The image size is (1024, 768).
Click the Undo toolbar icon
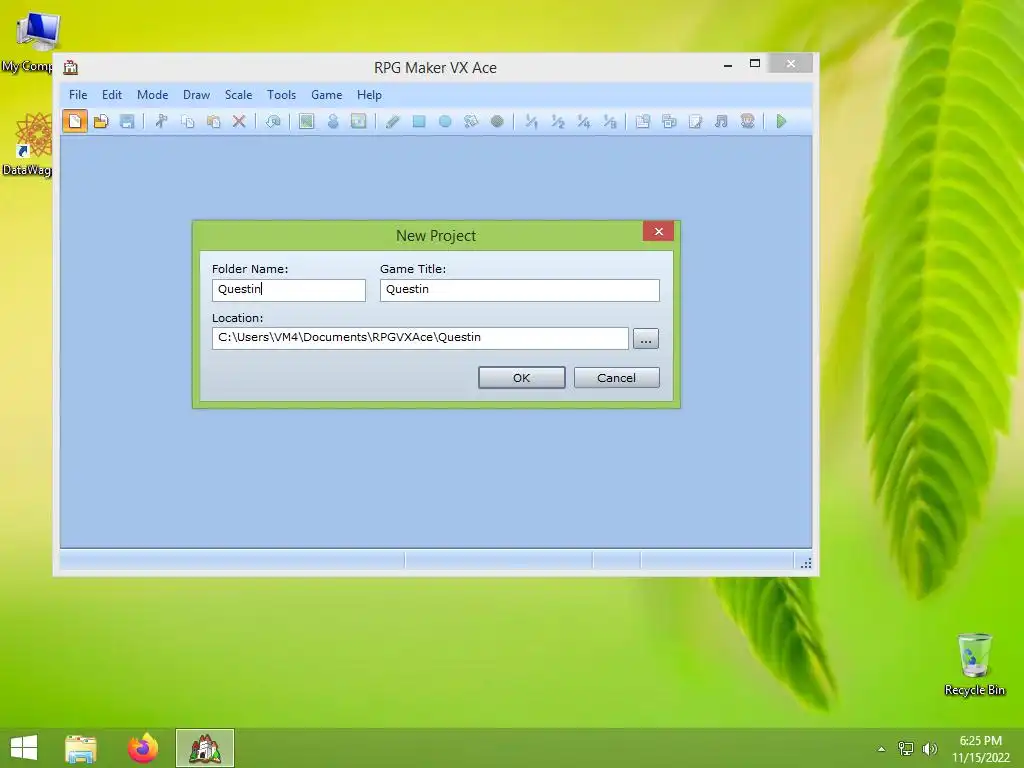pos(273,121)
